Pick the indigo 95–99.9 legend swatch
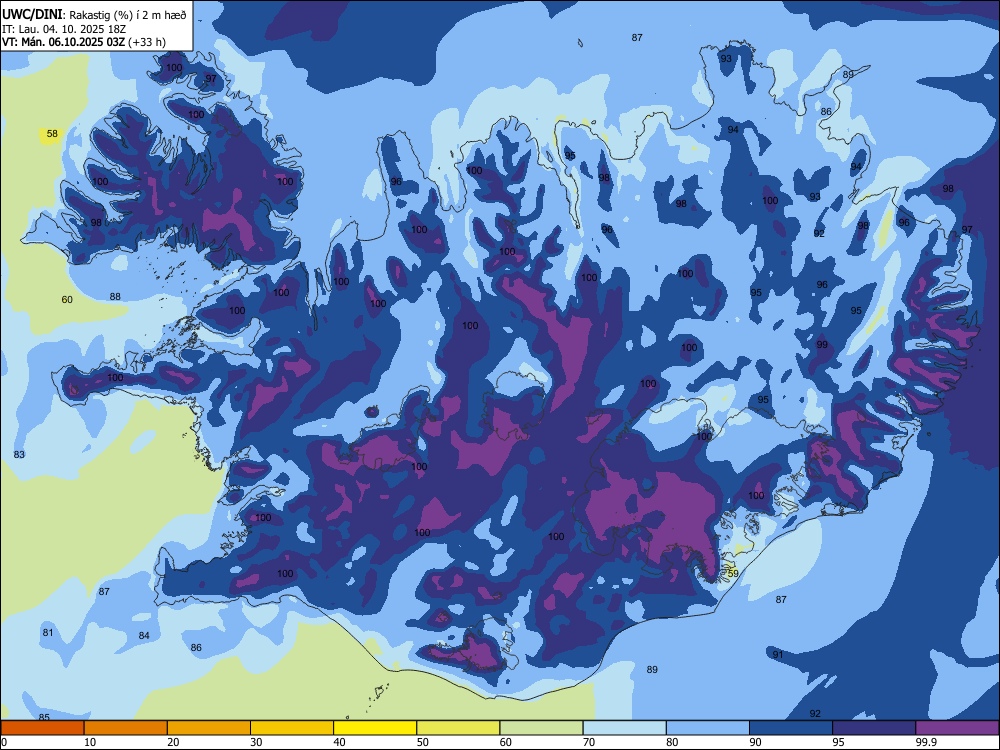Screen dimensions: 1000x750 pos(874,728)
